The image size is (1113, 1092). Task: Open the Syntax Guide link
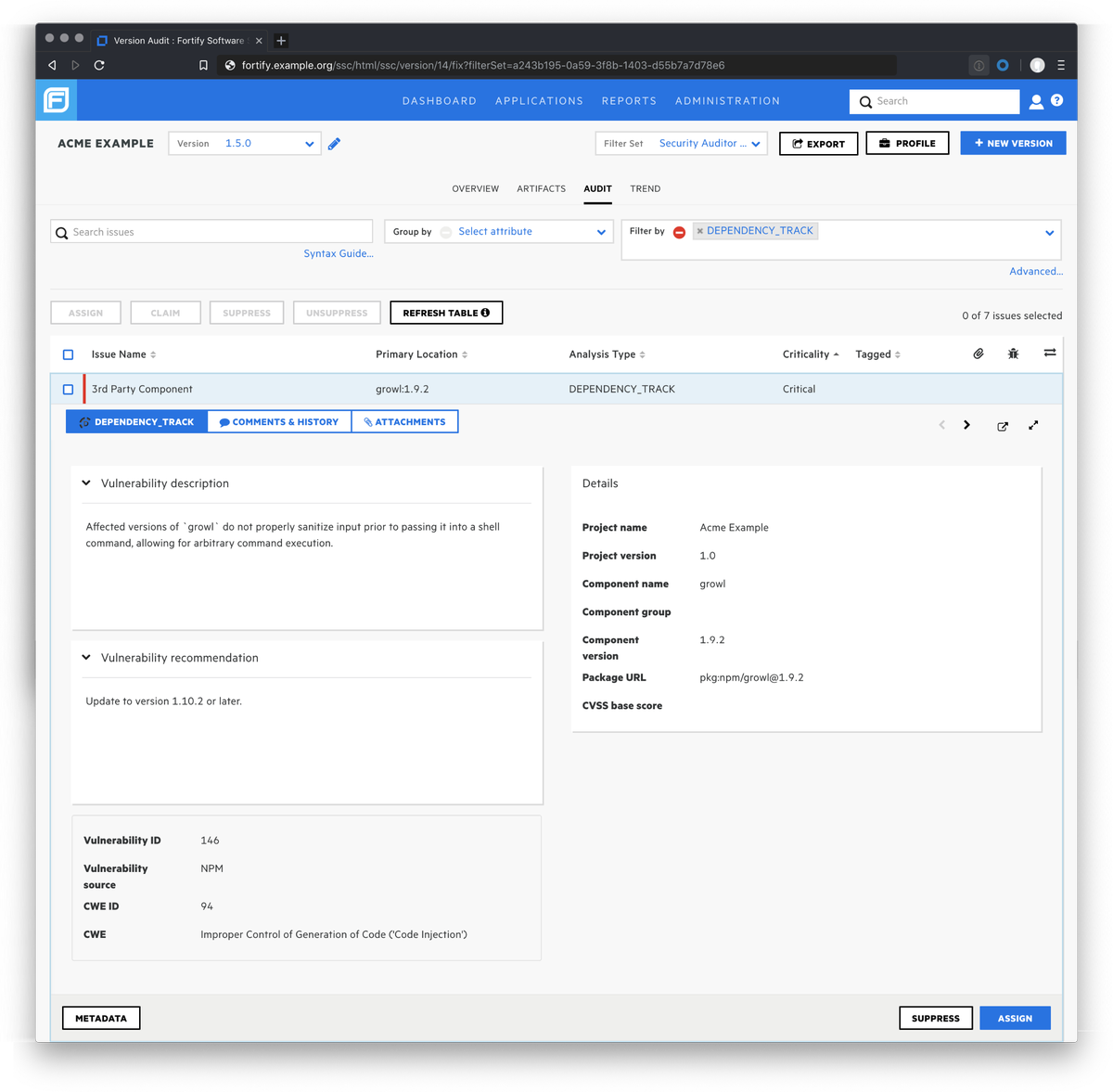339,253
